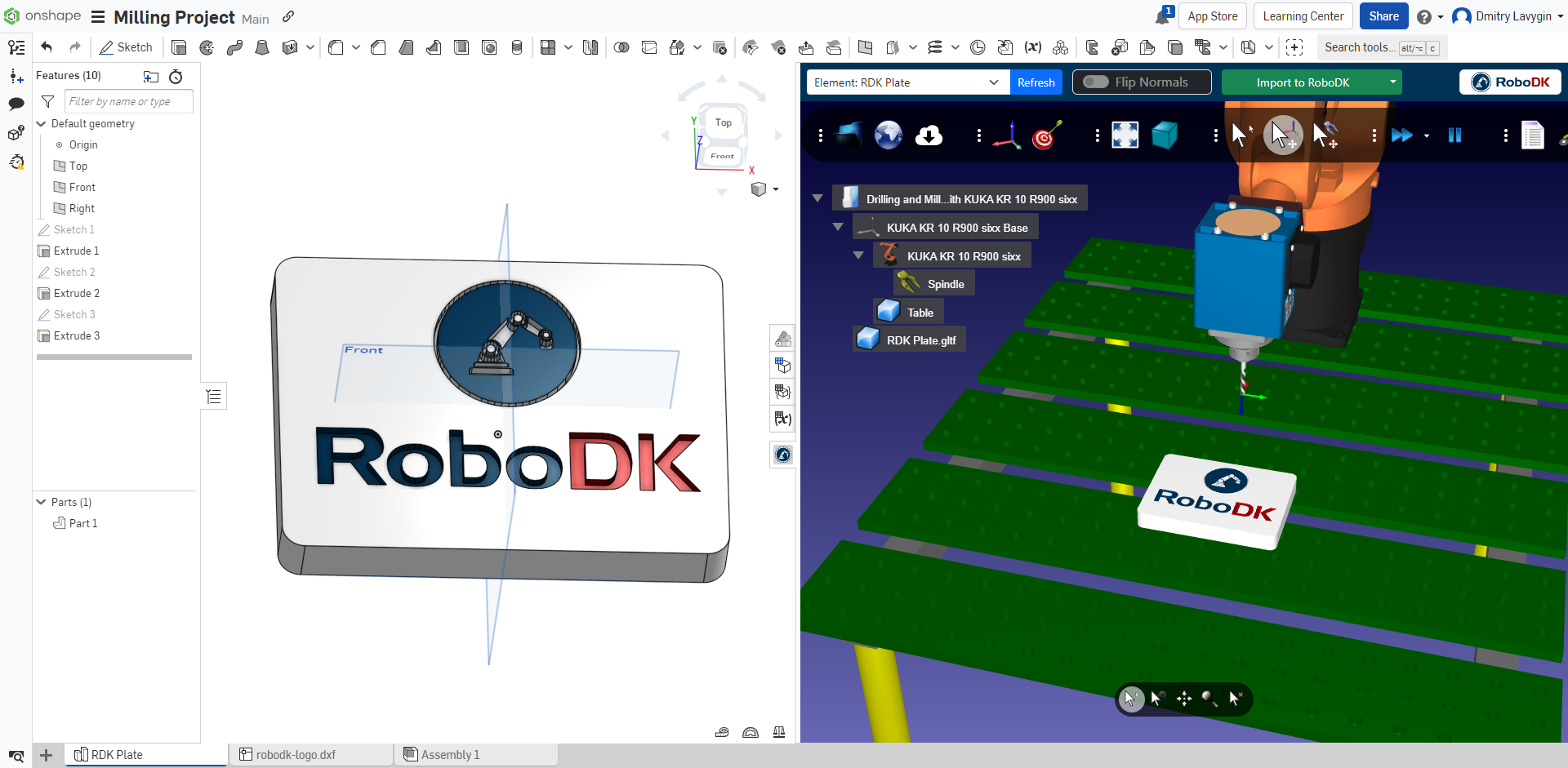Select the Revolve tool

click(207, 47)
